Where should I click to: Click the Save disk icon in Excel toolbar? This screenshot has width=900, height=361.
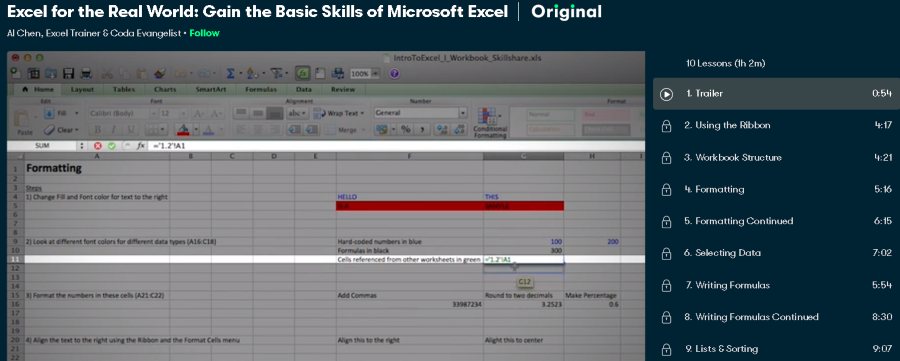[x=69, y=73]
